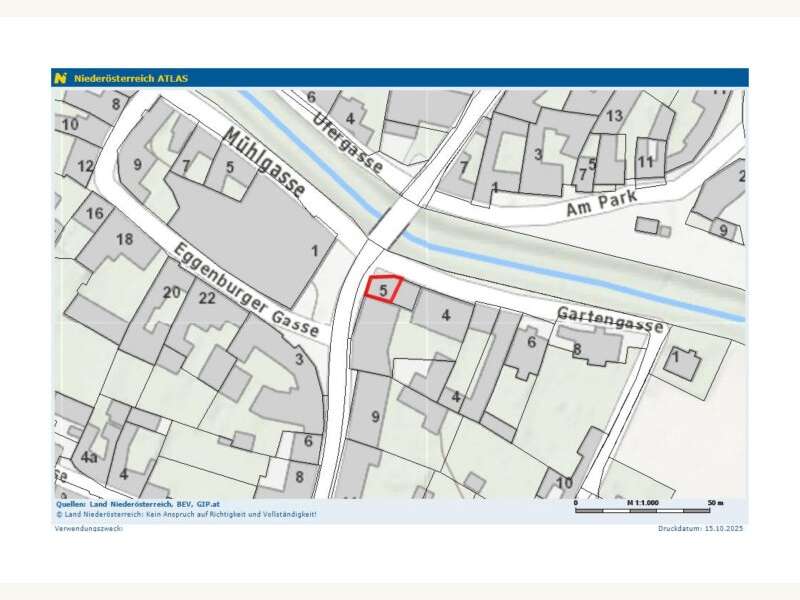Click the Druckdatum print date text
This screenshot has width=800, height=600.
pyautogui.click(x=701, y=527)
